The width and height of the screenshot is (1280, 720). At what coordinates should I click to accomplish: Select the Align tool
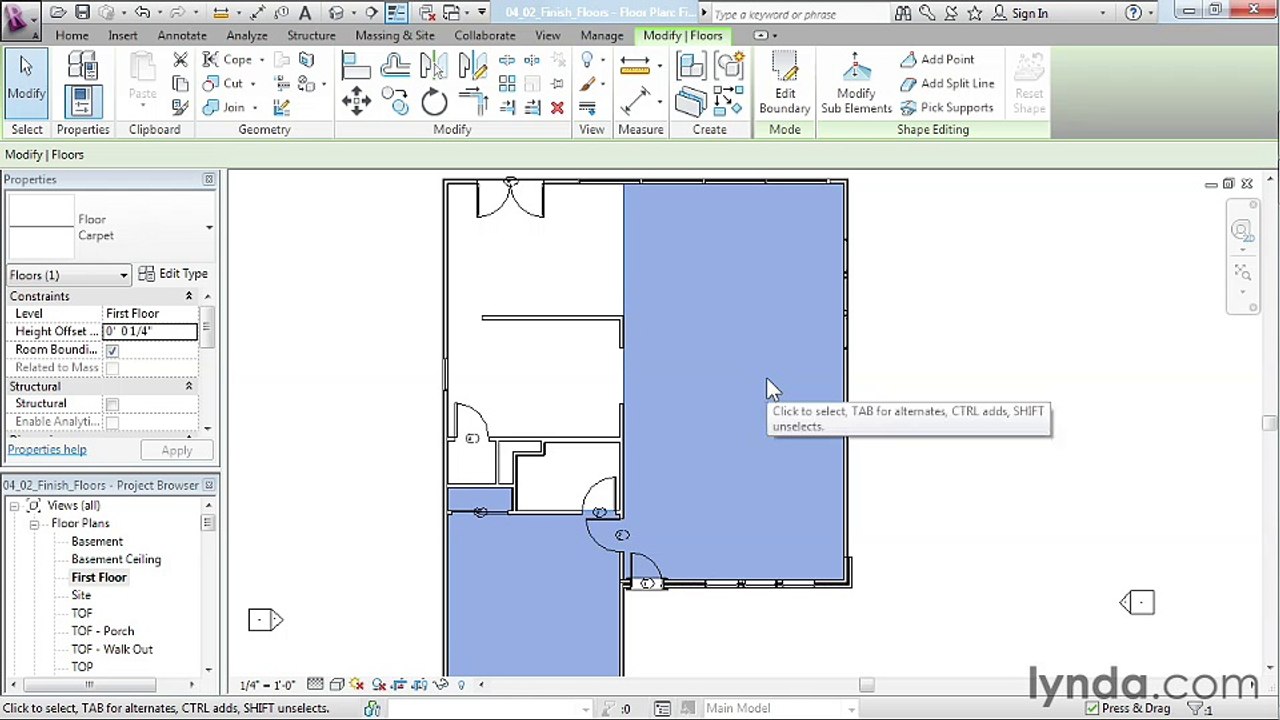[356, 67]
